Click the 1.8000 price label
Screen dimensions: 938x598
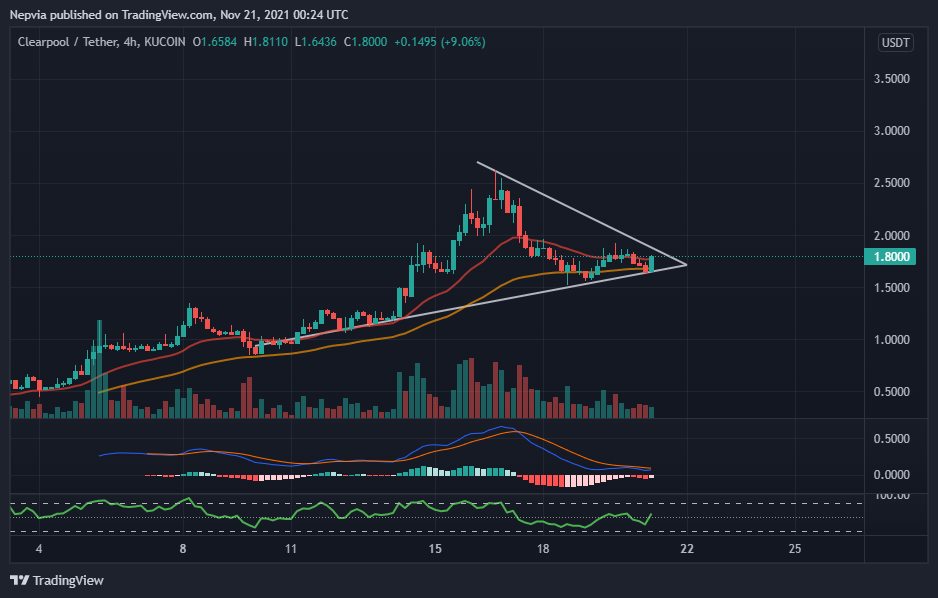coord(891,257)
